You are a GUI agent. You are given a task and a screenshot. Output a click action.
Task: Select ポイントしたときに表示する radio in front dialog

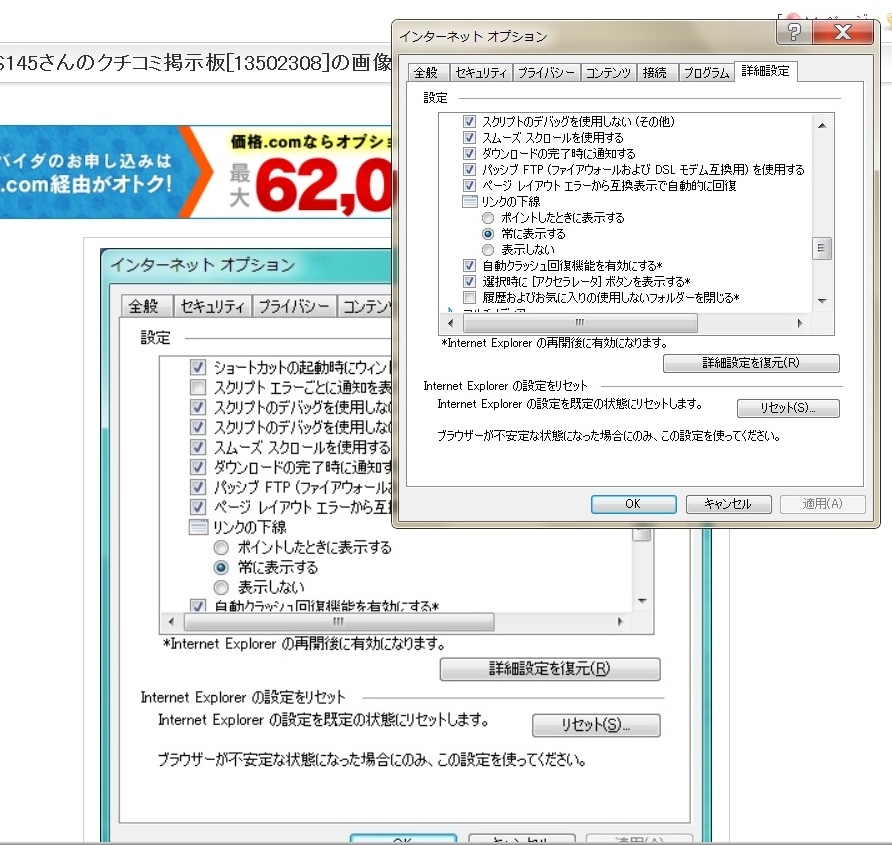[x=488, y=218]
